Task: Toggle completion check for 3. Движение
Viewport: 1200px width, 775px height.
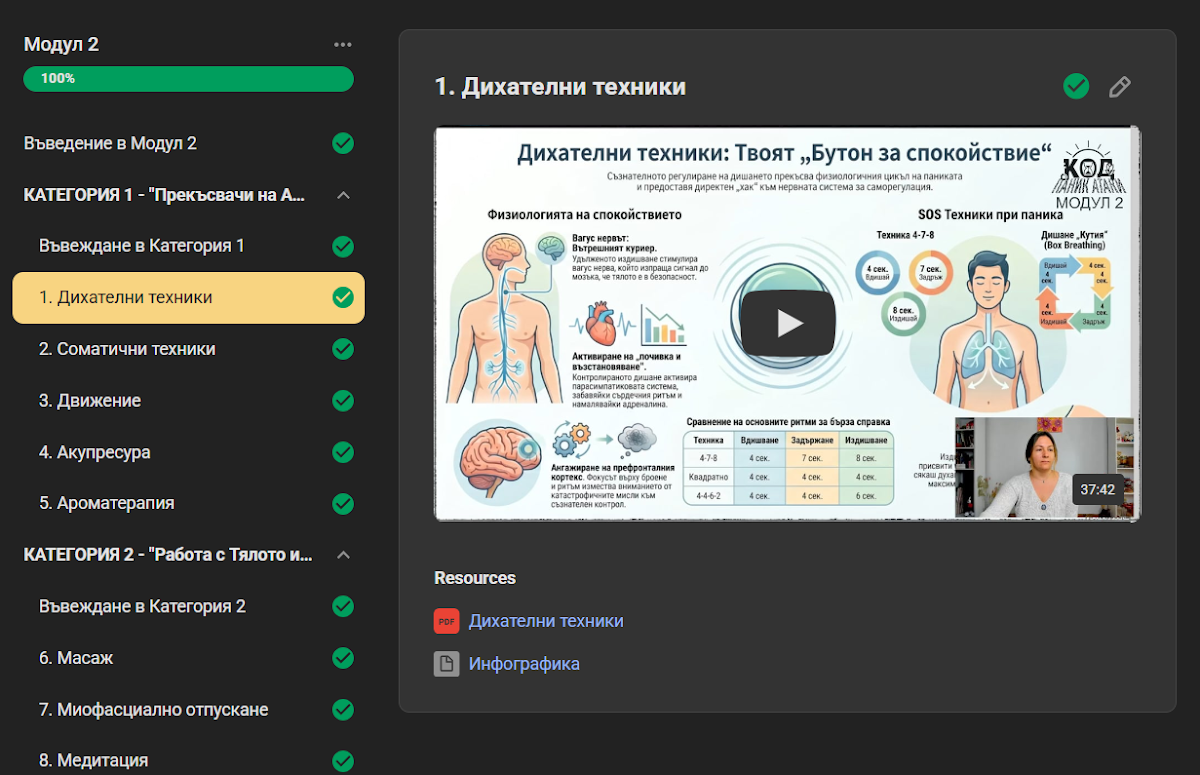Action: 343,401
